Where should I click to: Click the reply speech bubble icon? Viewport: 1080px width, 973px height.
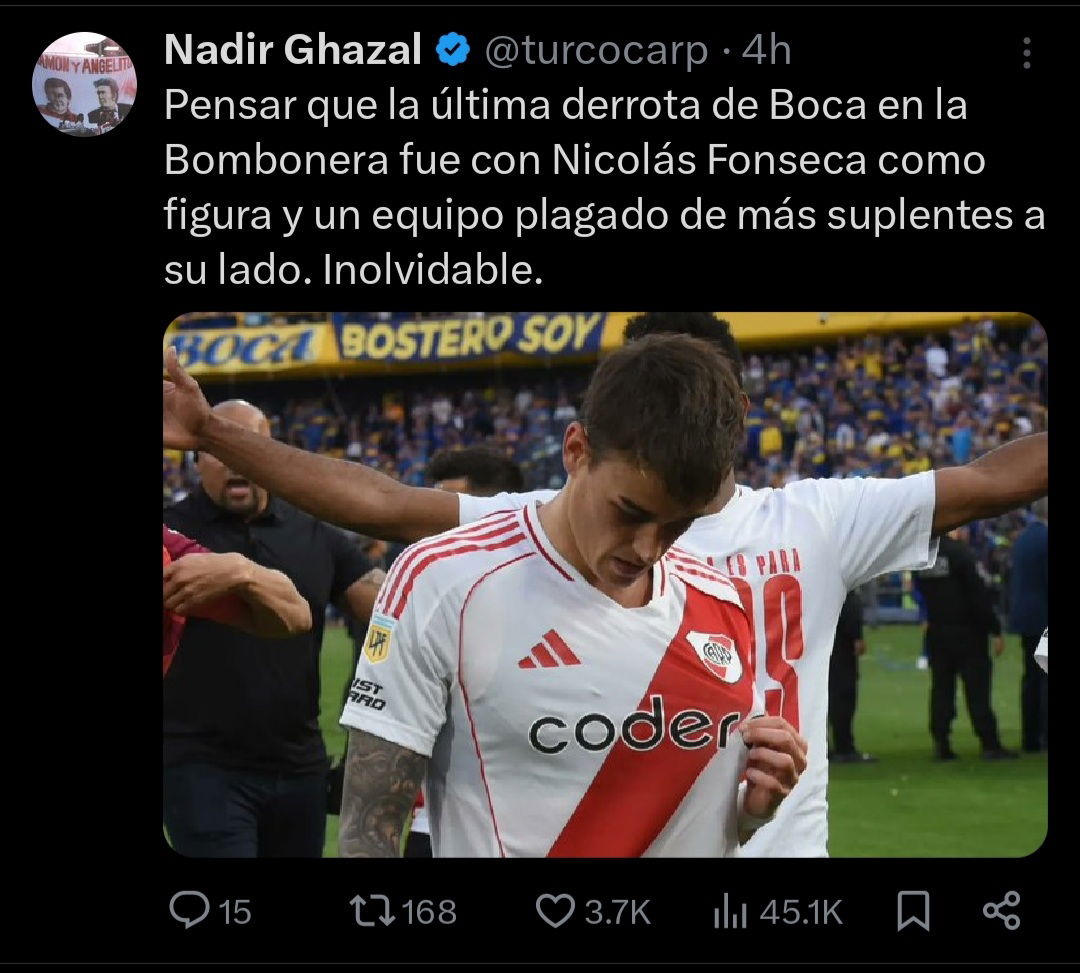click(189, 910)
